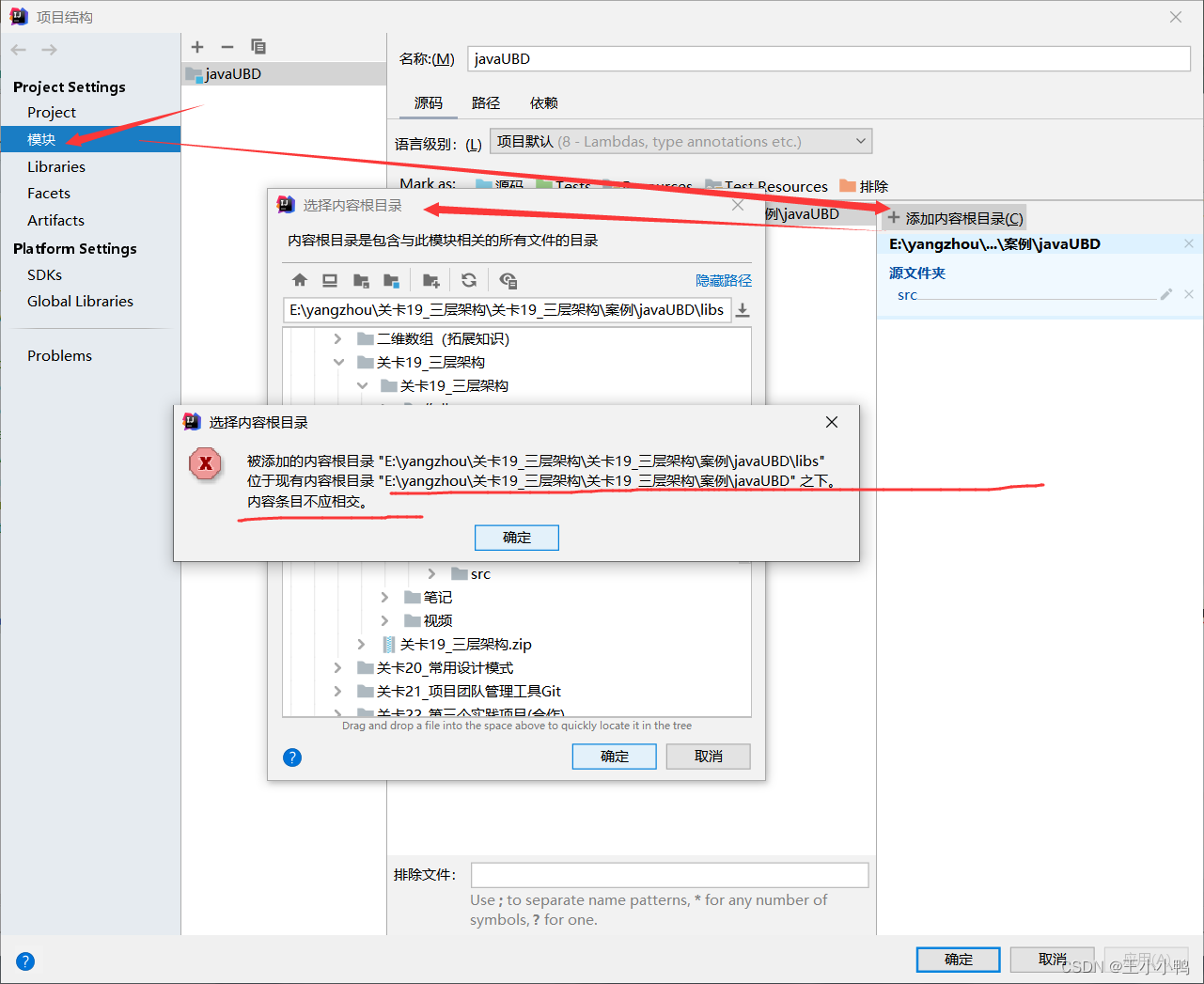Switch to the 源码 tab
1204x984 pixels.
(429, 102)
